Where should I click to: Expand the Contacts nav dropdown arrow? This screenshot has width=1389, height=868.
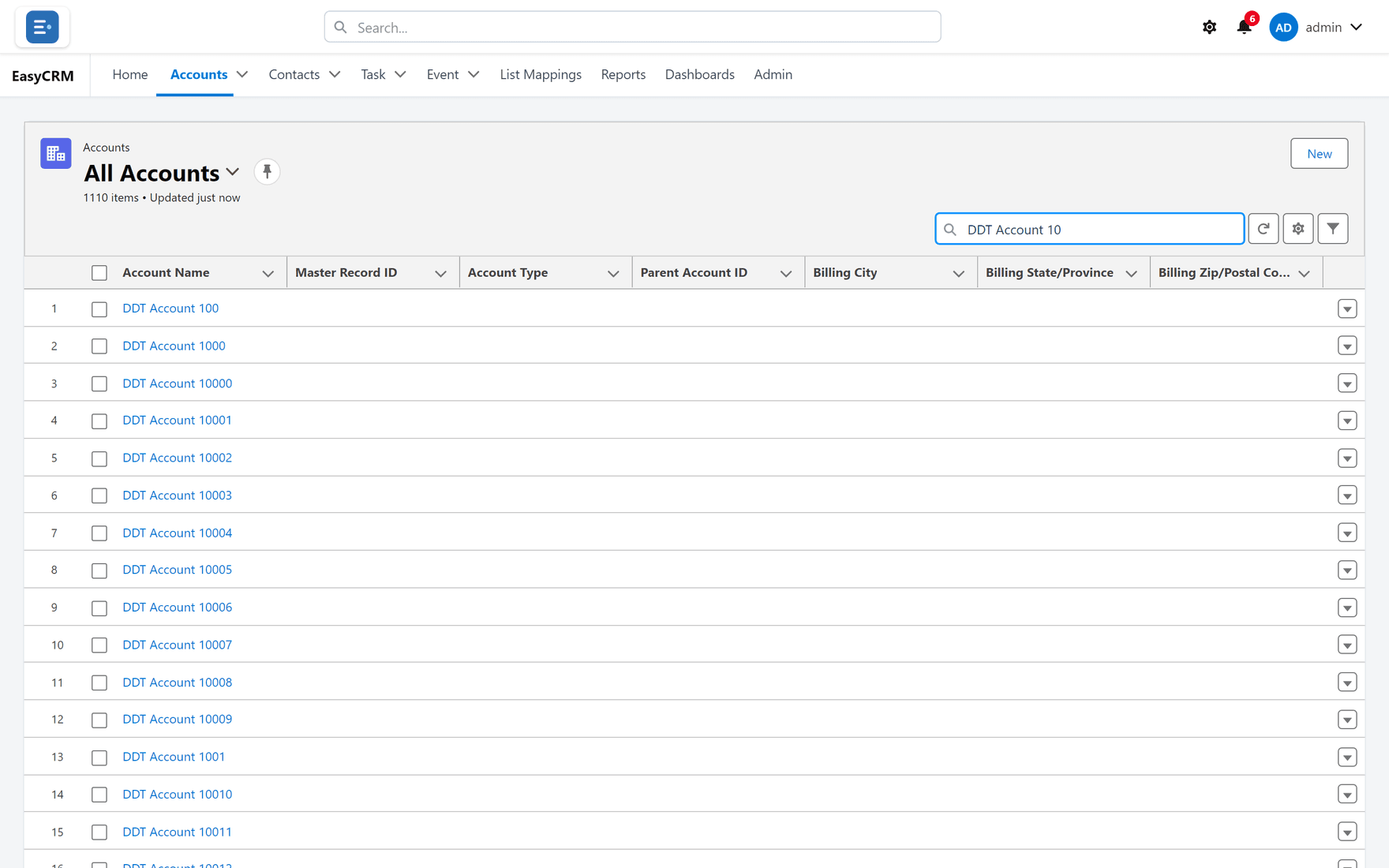coord(335,74)
